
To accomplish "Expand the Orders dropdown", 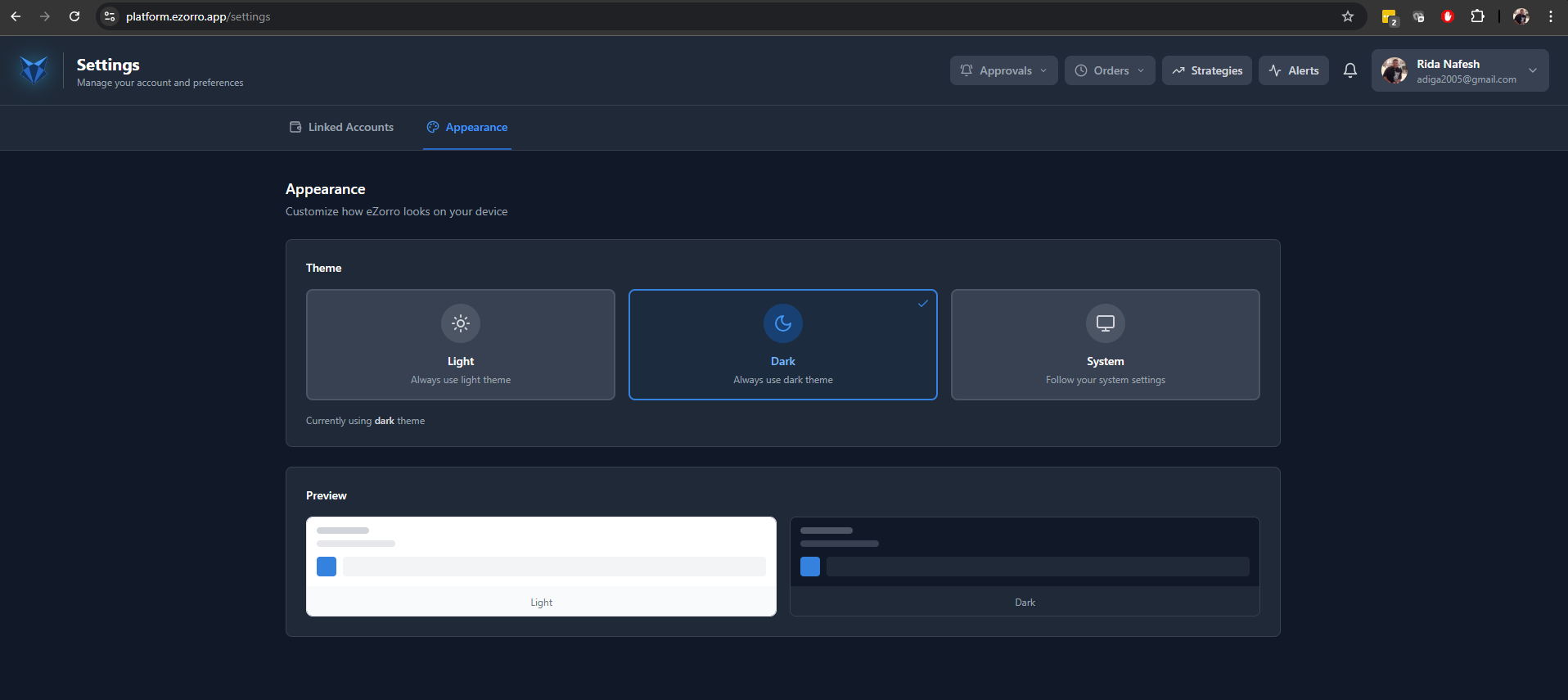I will coord(1110,70).
